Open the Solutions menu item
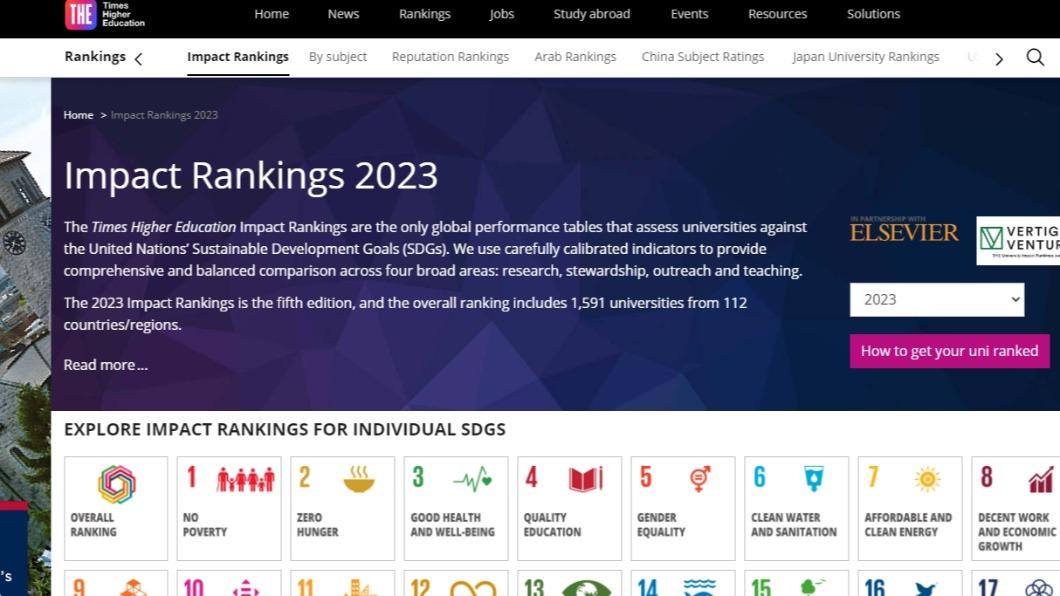This screenshot has width=1060, height=596. (873, 14)
